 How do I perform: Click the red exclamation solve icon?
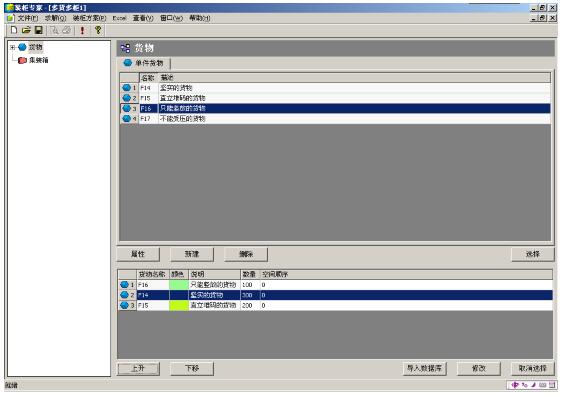82,30
